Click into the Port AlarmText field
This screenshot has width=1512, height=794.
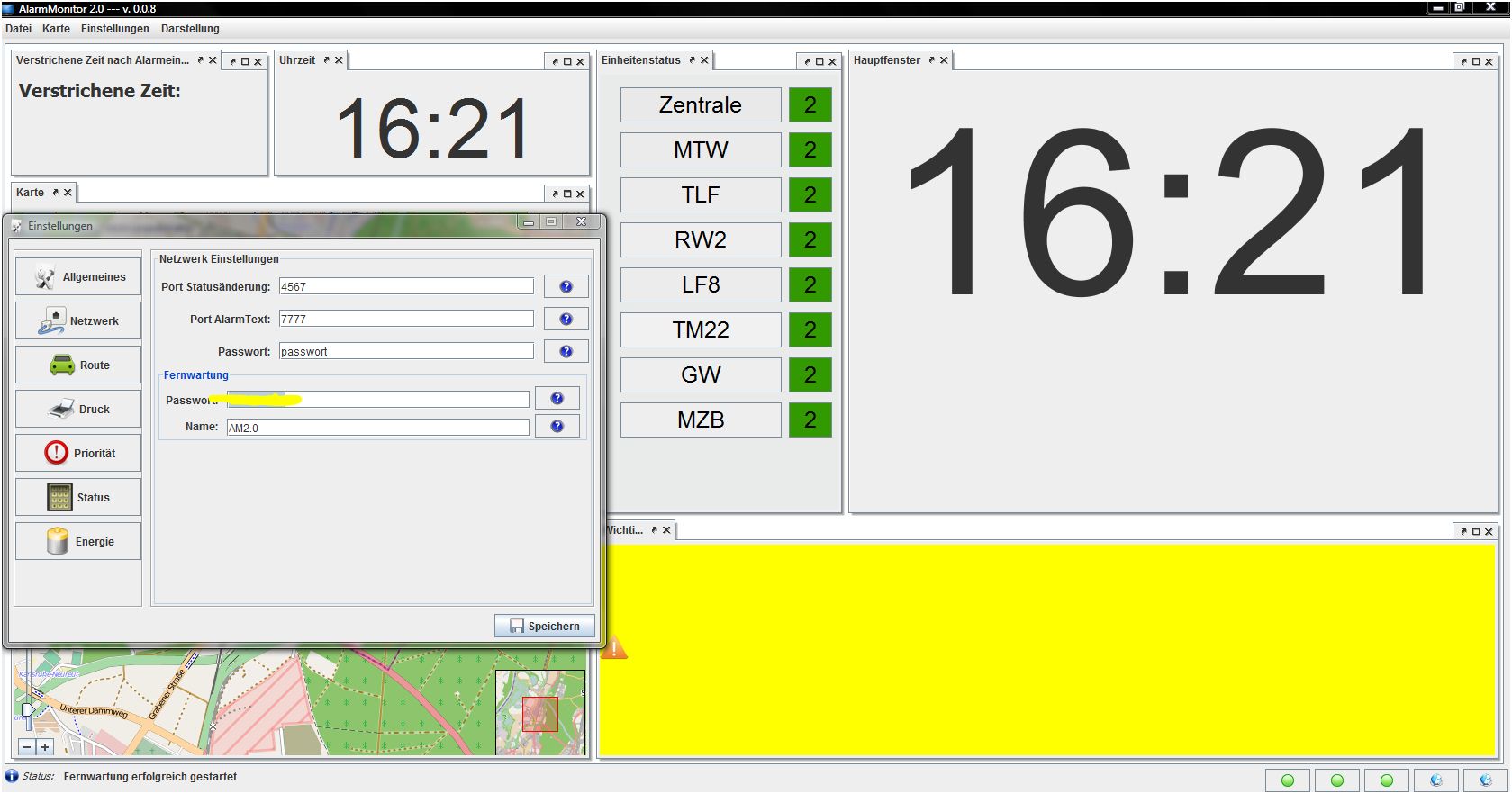(405, 320)
